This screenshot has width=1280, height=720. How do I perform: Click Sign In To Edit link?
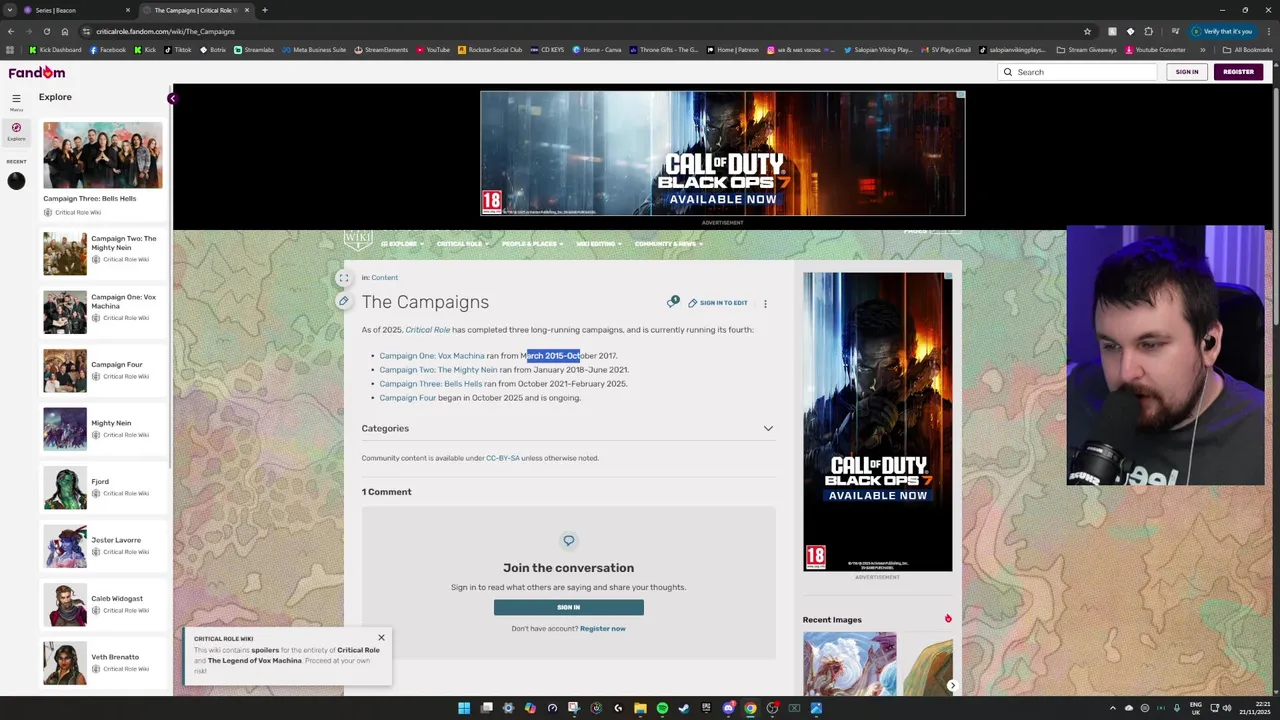click(x=718, y=303)
